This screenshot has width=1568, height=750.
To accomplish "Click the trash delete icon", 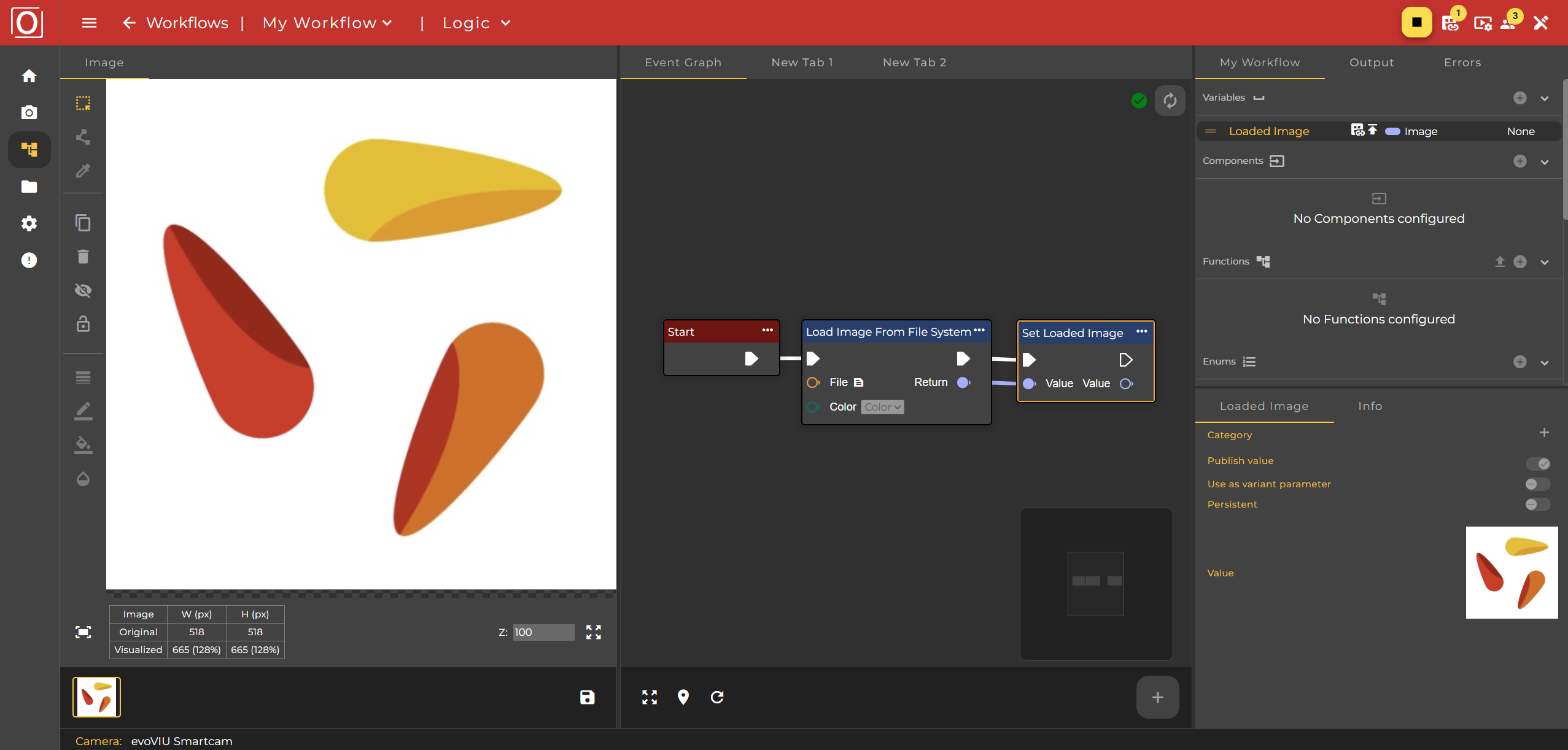I will pyautogui.click(x=83, y=257).
